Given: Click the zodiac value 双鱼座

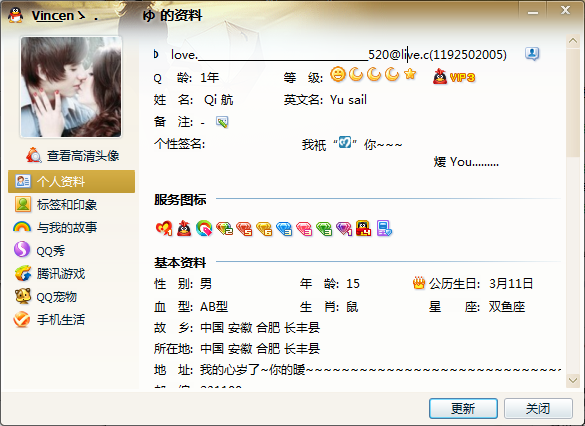Looking at the screenshot, I should 507,307.
